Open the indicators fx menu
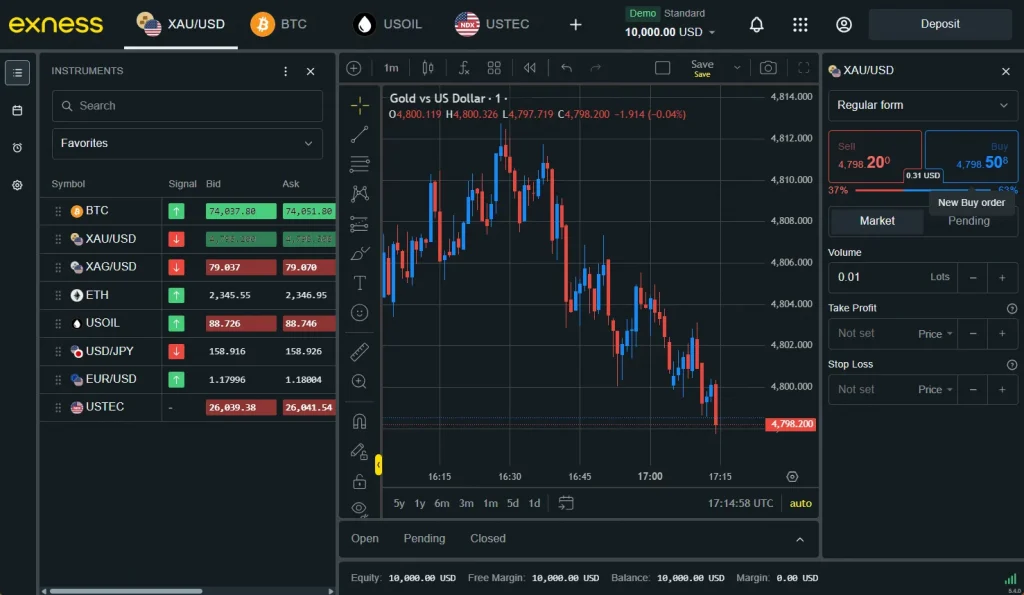The image size is (1024, 595). tap(464, 68)
